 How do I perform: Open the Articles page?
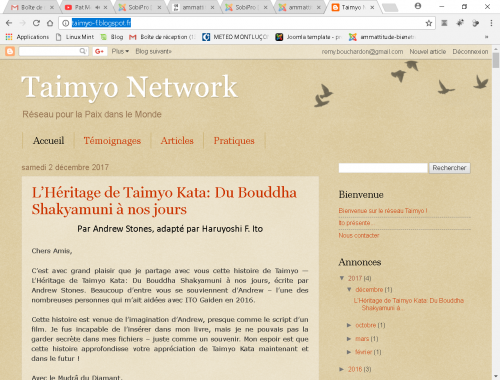[x=177, y=141]
